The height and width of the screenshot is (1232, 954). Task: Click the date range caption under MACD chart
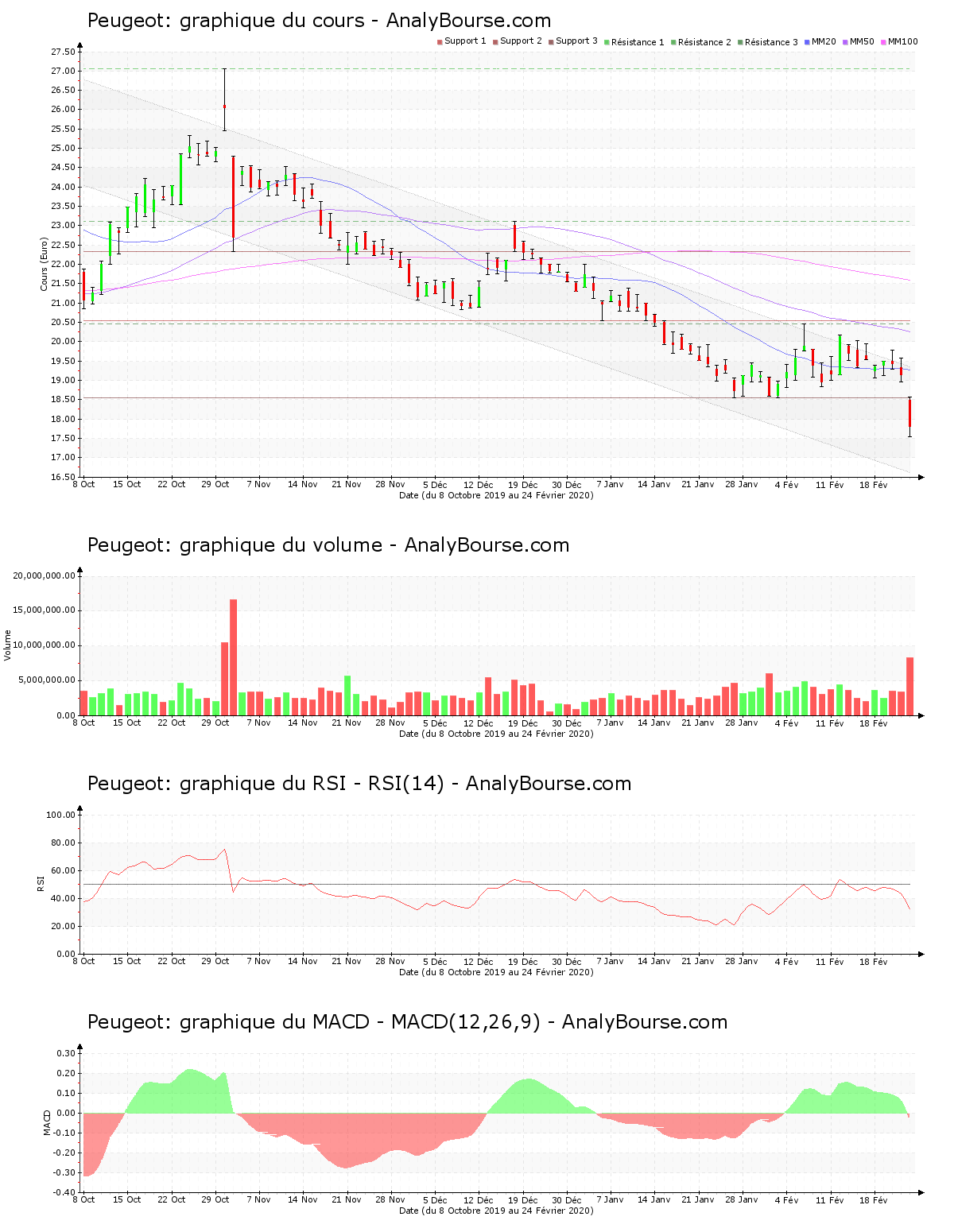tap(496, 1211)
